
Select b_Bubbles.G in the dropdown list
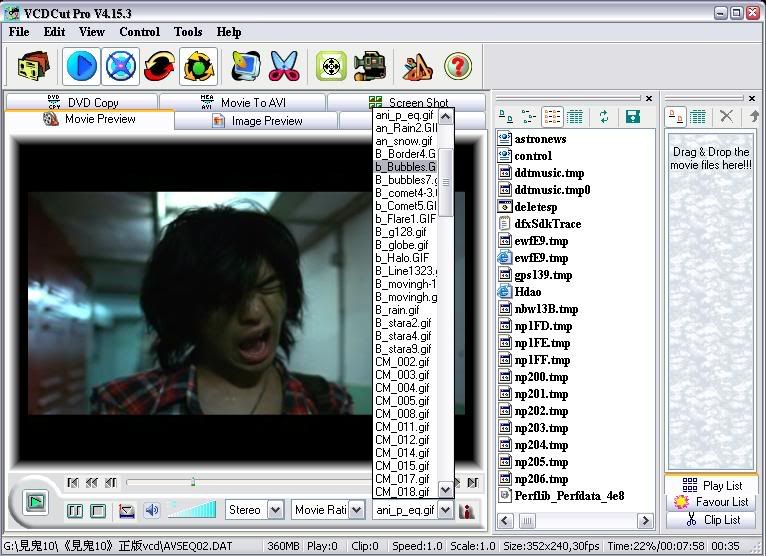[x=405, y=167]
